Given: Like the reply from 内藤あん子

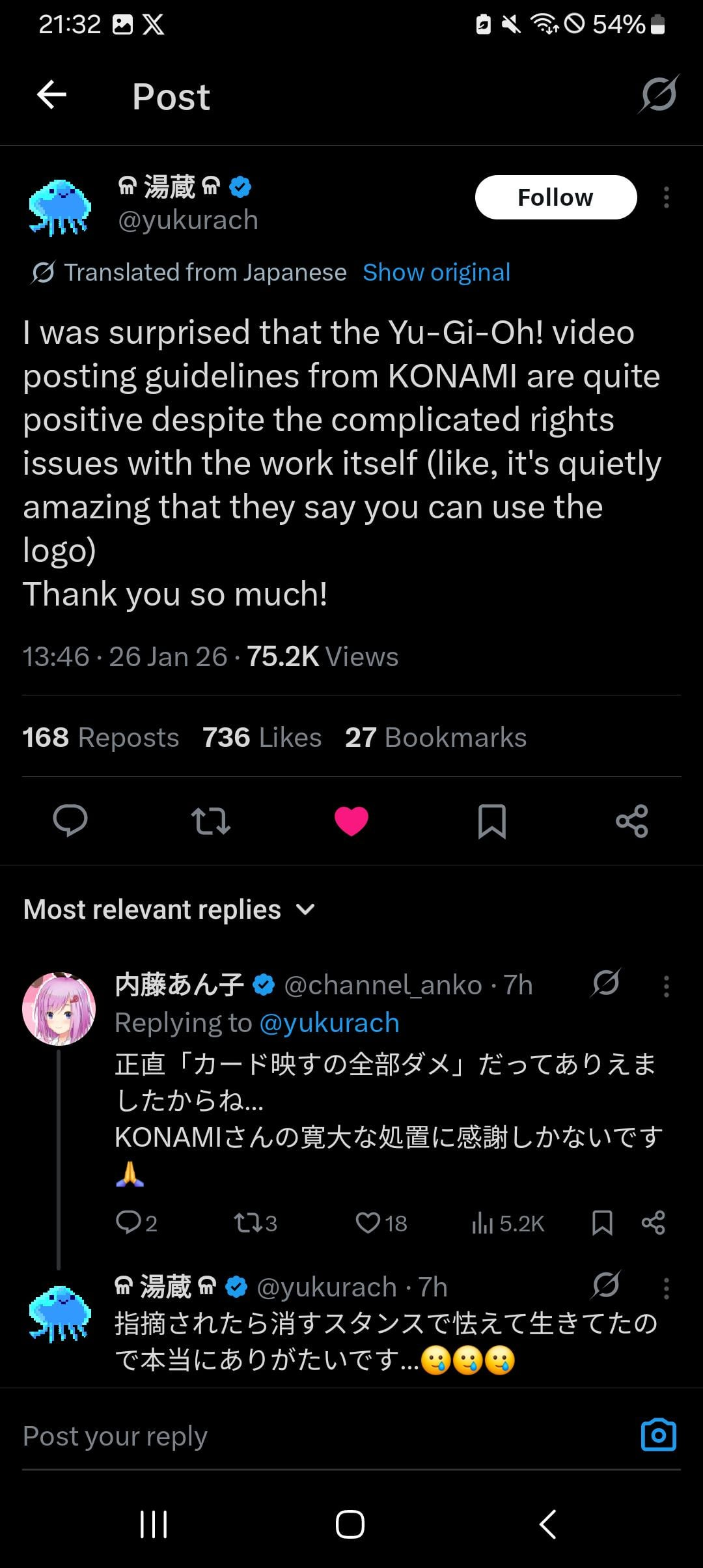Looking at the screenshot, I should (368, 1223).
